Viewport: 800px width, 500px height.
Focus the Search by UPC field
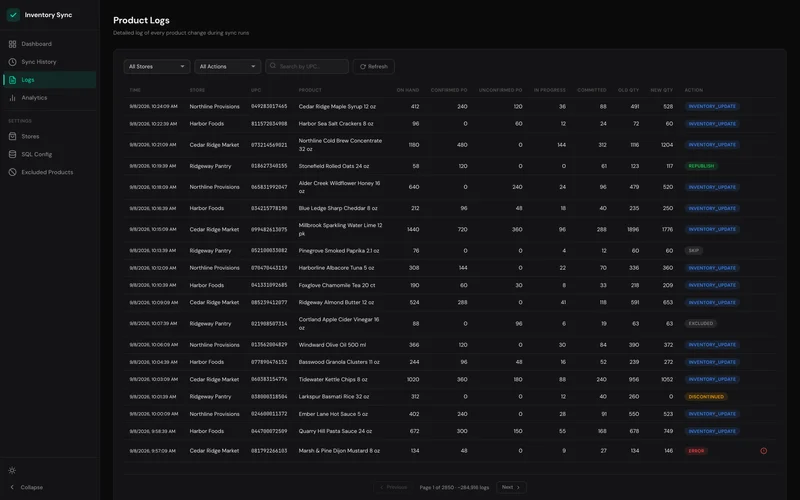(x=307, y=66)
